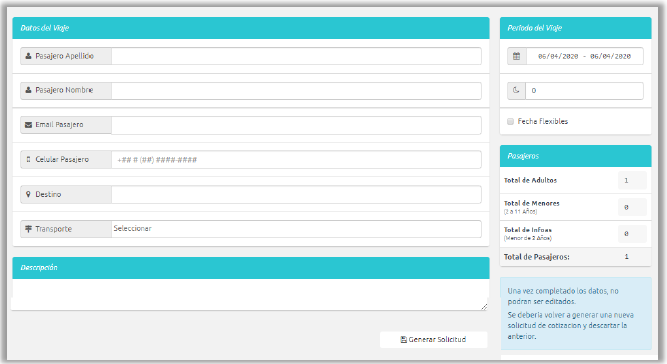This screenshot has width=667, height=364.
Task: Click the envelope icon for Email Pasajero
Action: tap(29, 125)
